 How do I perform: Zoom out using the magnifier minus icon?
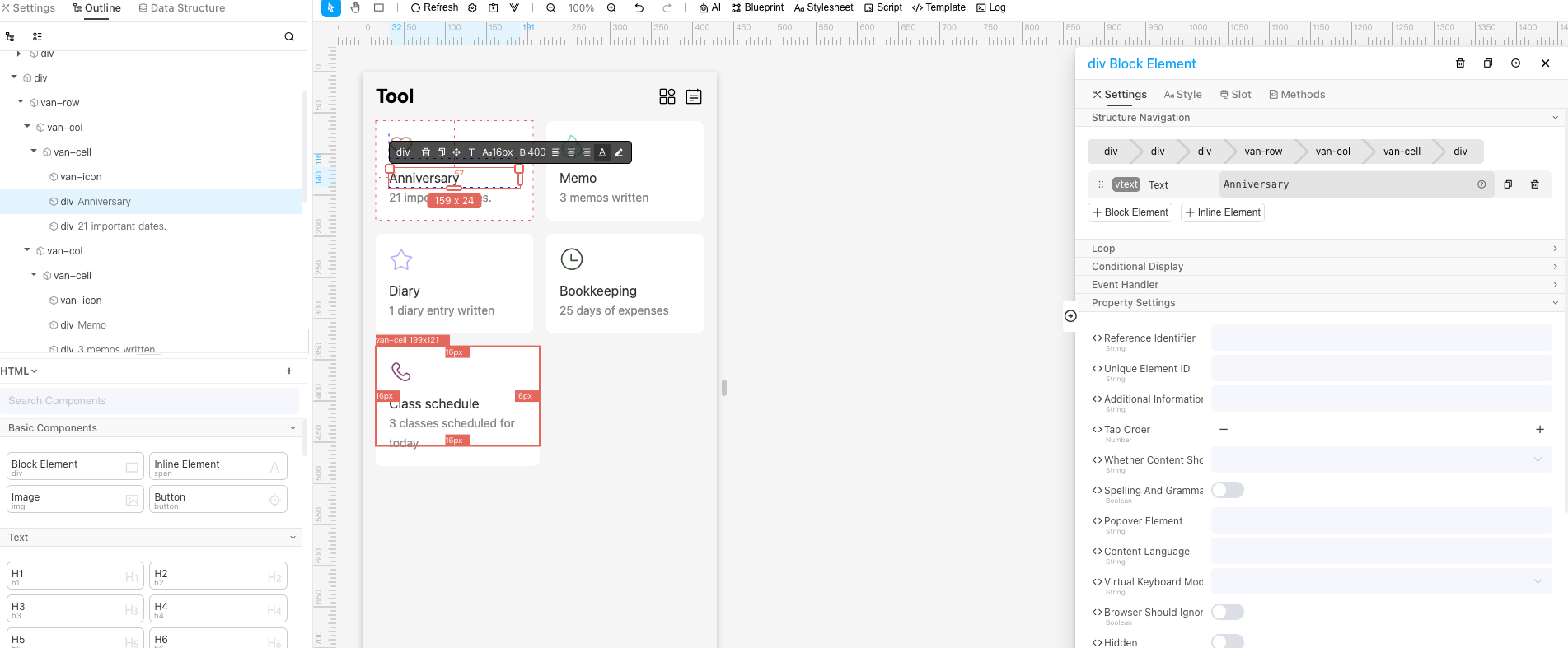click(550, 7)
